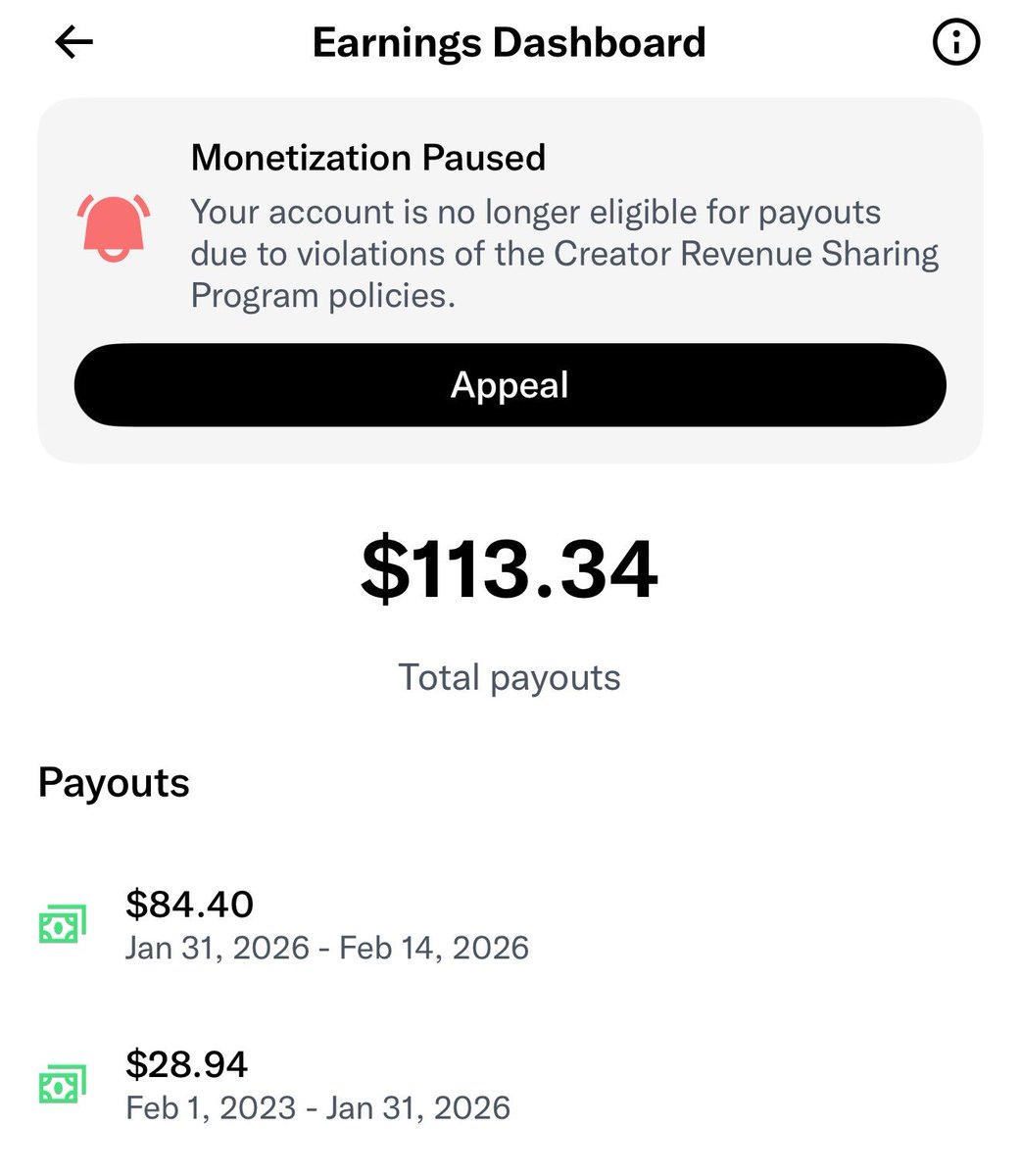Select the $113.34 total amount
The image size is (1020, 1176).
510,569
